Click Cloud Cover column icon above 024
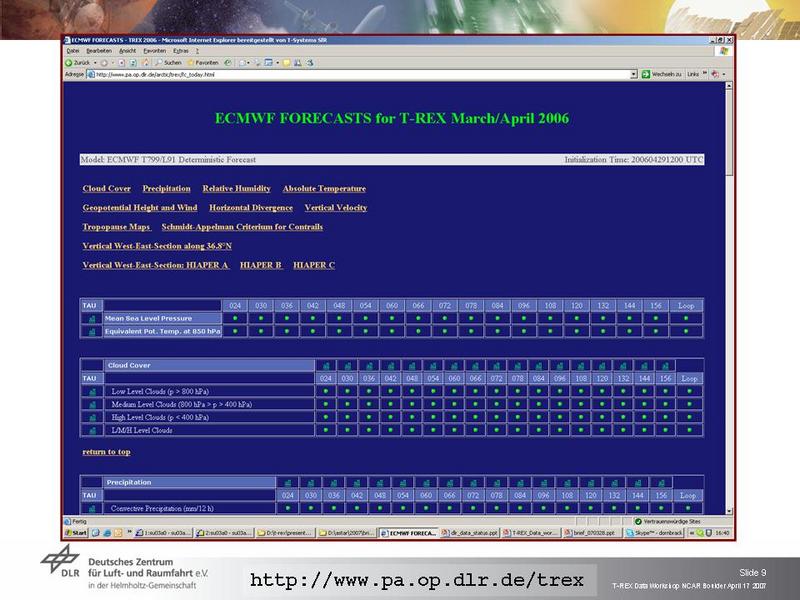 tap(326, 366)
